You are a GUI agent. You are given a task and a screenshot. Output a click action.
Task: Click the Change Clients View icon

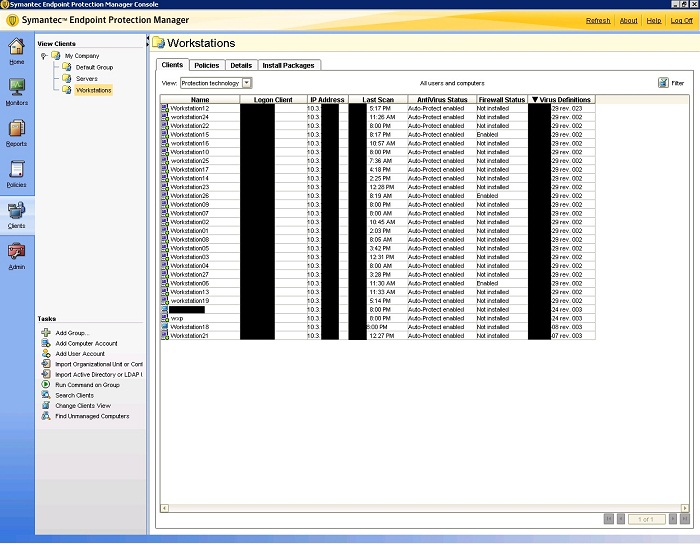(x=46, y=405)
